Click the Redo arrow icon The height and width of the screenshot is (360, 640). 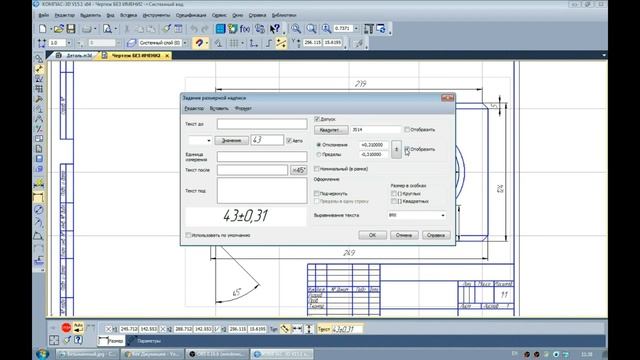click(x=205, y=29)
